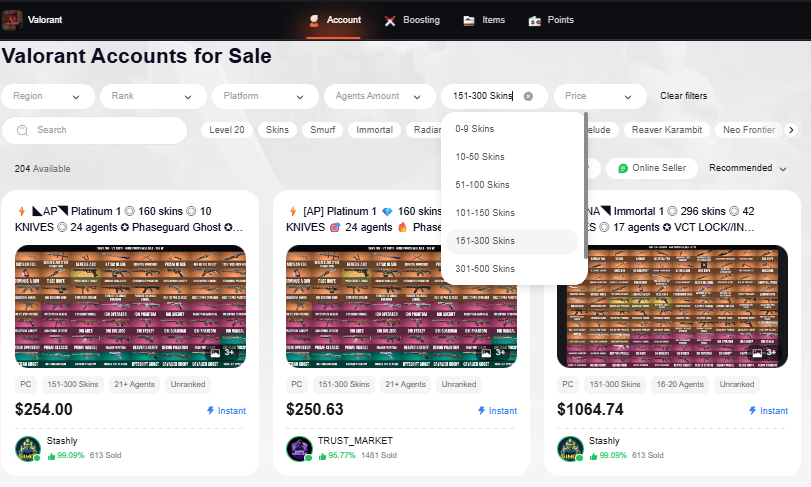Click the Search input field
This screenshot has width=811, height=487.
pyautogui.click(x=95, y=130)
